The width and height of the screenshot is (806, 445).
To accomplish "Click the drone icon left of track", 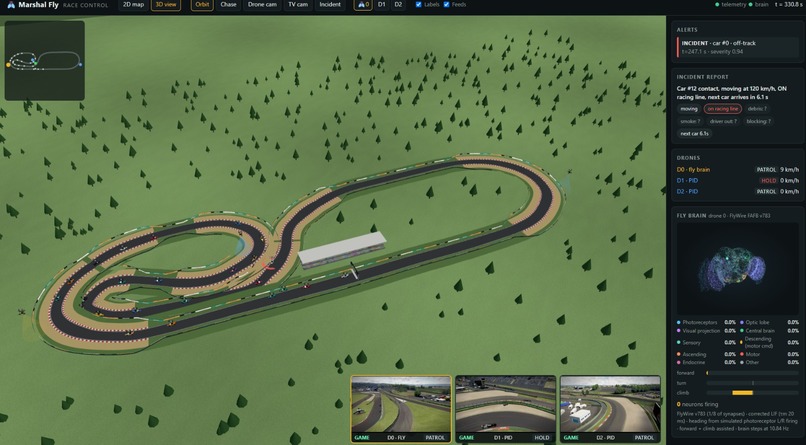I will [22, 312].
